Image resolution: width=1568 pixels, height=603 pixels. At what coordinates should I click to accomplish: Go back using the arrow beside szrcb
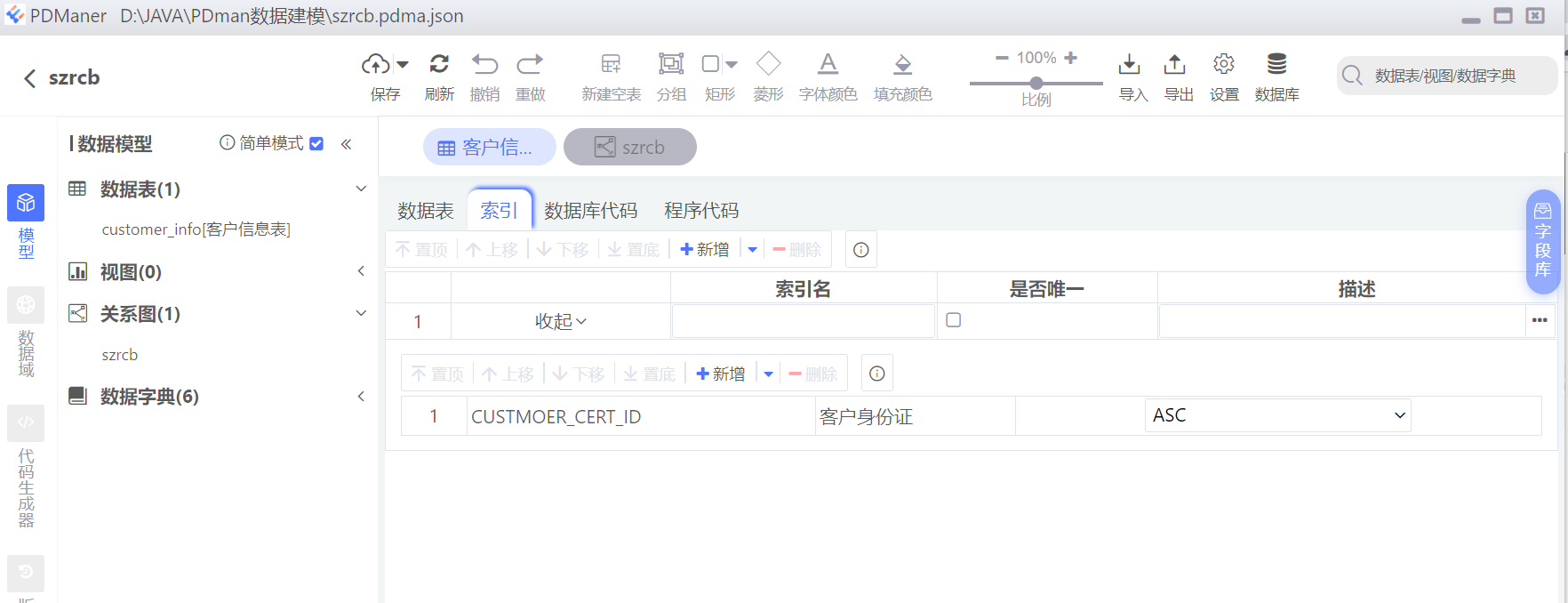30,78
